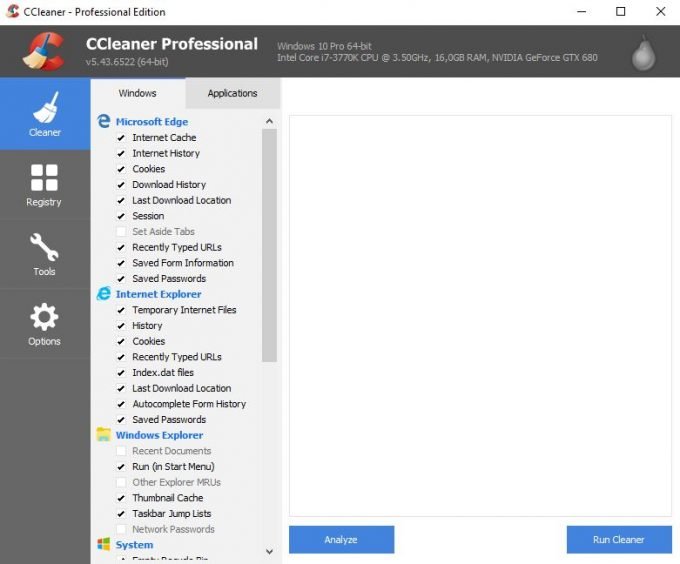Open the Options gear section
This screenshot has height=564, width=680.
[45, 324]
